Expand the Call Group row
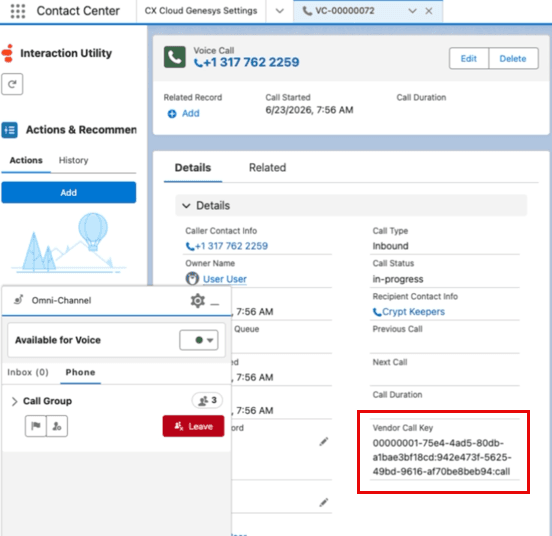The width and height of the screenshot is (552, 536). [x=14, y=401]
